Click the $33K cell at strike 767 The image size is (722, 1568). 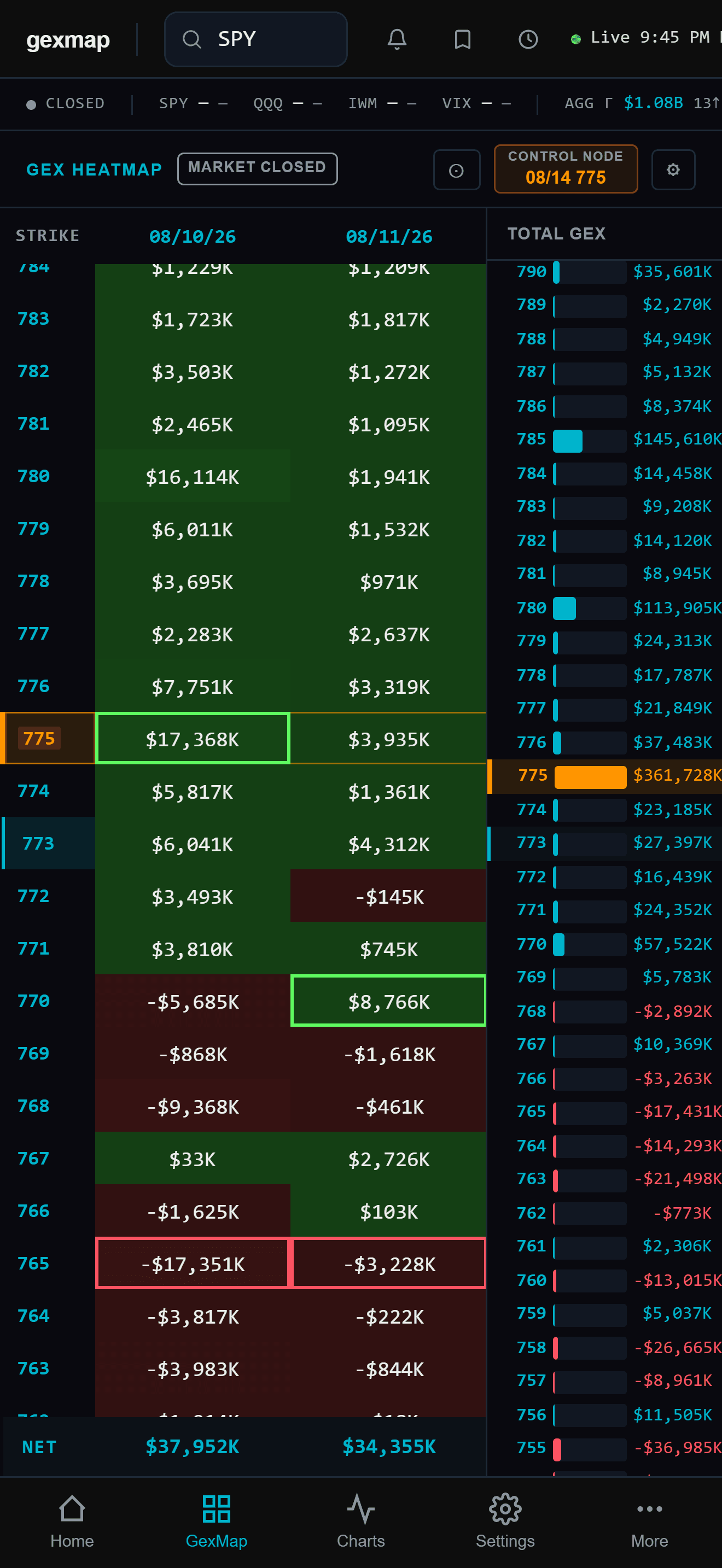[x=193, y=1159]
